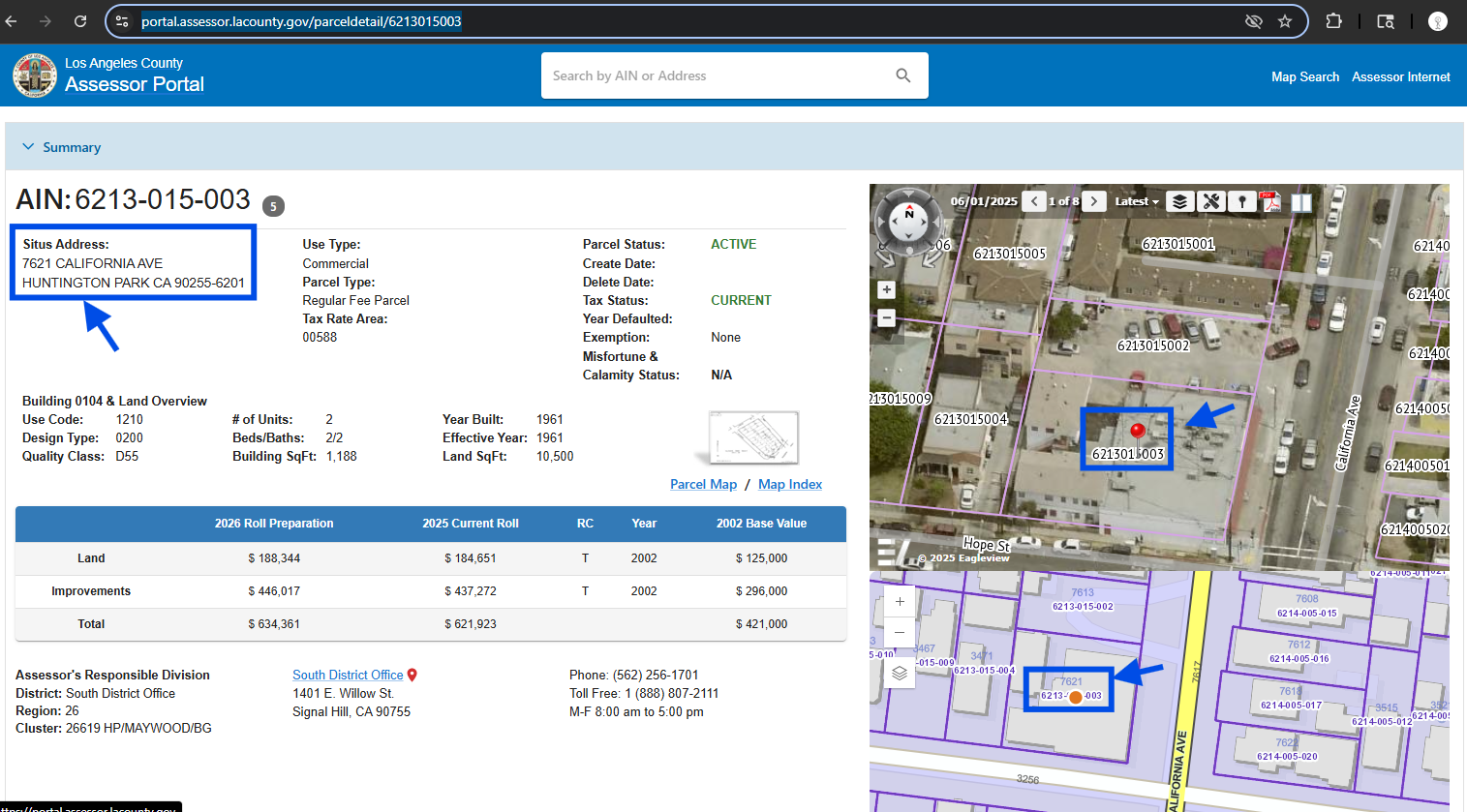Open basemap layers on the parcel map

click(x=900, y=673)
